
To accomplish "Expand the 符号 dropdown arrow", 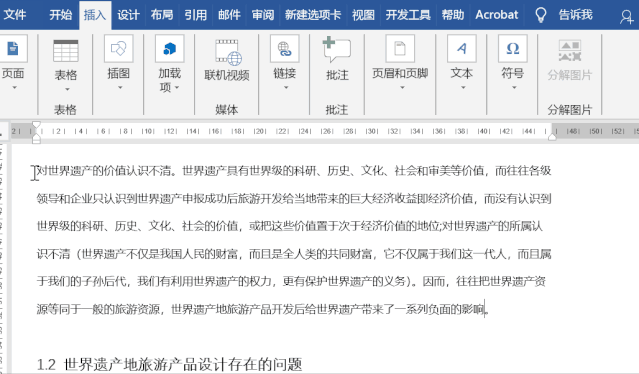I will 514,87.
